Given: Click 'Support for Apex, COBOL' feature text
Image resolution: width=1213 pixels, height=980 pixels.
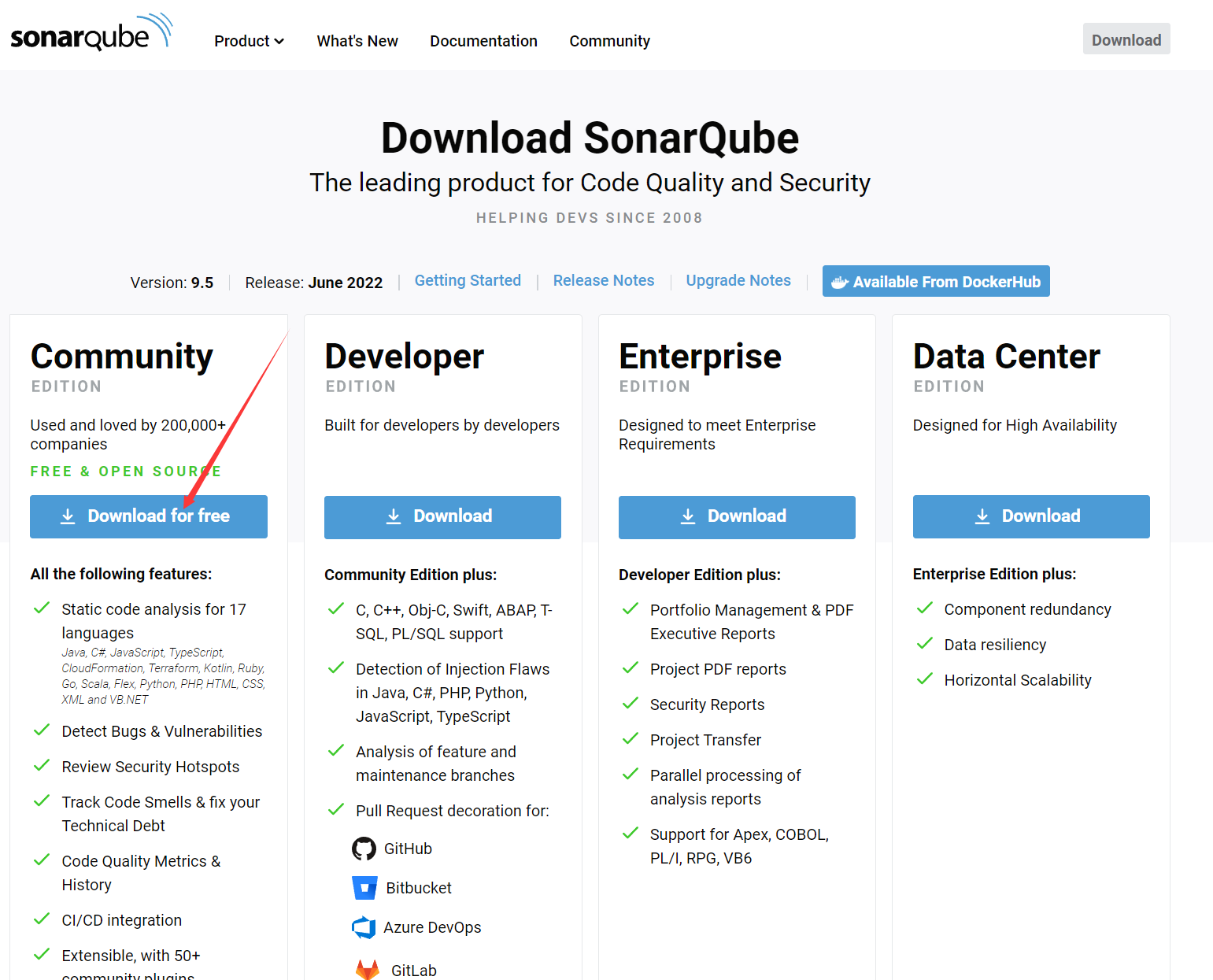Looking at the screenshot, I should point(739,846).
